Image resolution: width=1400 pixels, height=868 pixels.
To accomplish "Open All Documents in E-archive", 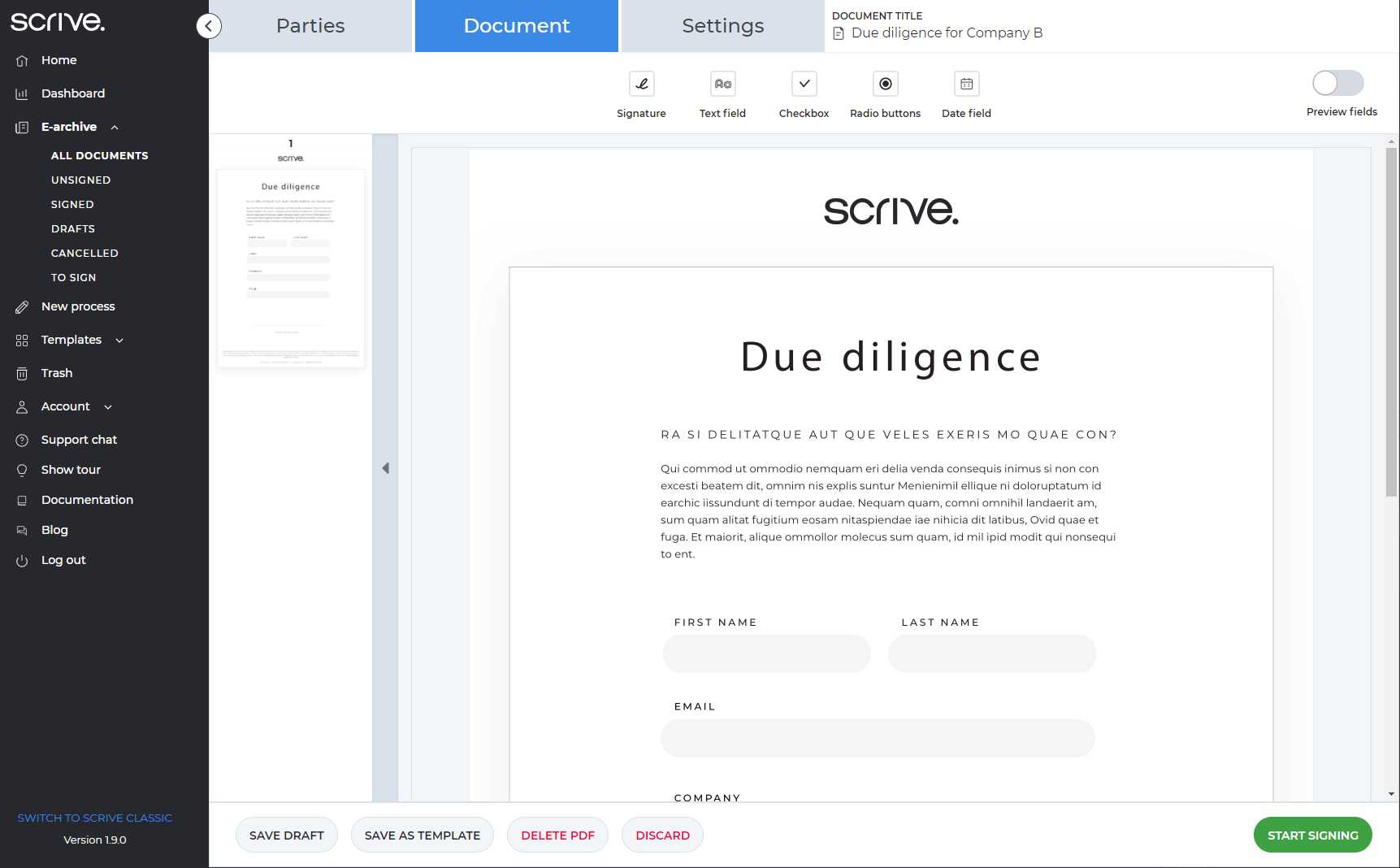I will coord(99,155).
